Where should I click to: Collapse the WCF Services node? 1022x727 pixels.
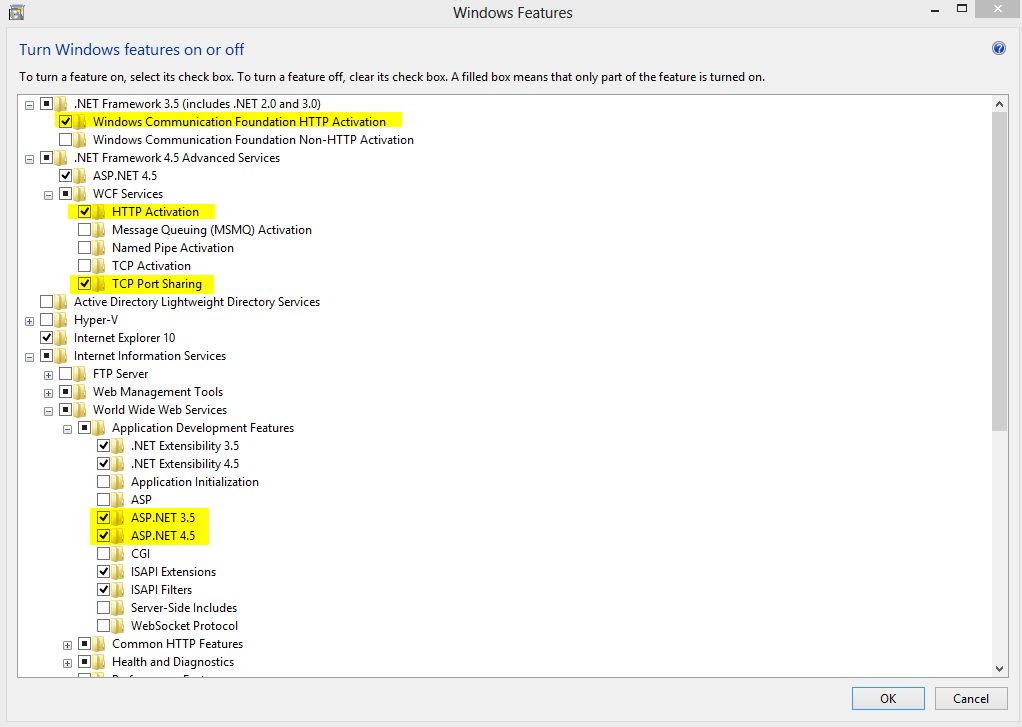(x=49, y=195)
